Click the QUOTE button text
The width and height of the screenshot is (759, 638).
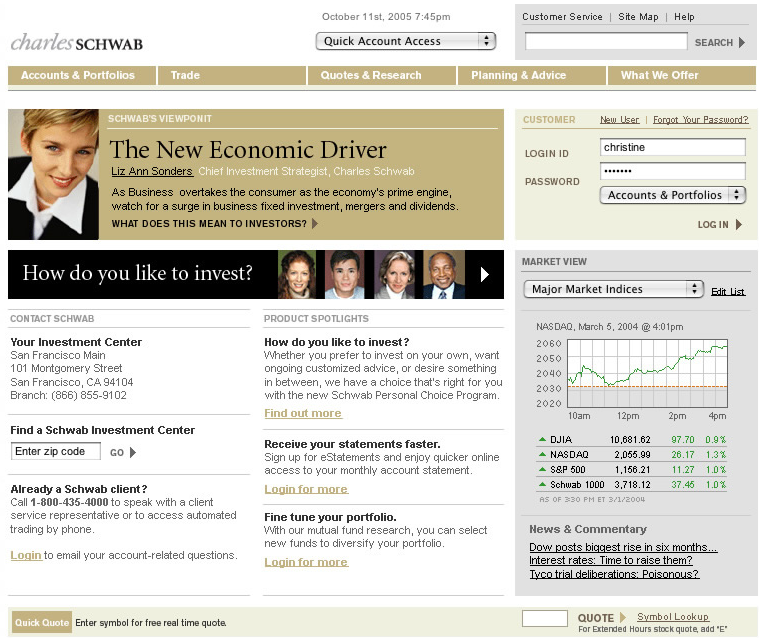pyautogui.click(x=595, y=618)
